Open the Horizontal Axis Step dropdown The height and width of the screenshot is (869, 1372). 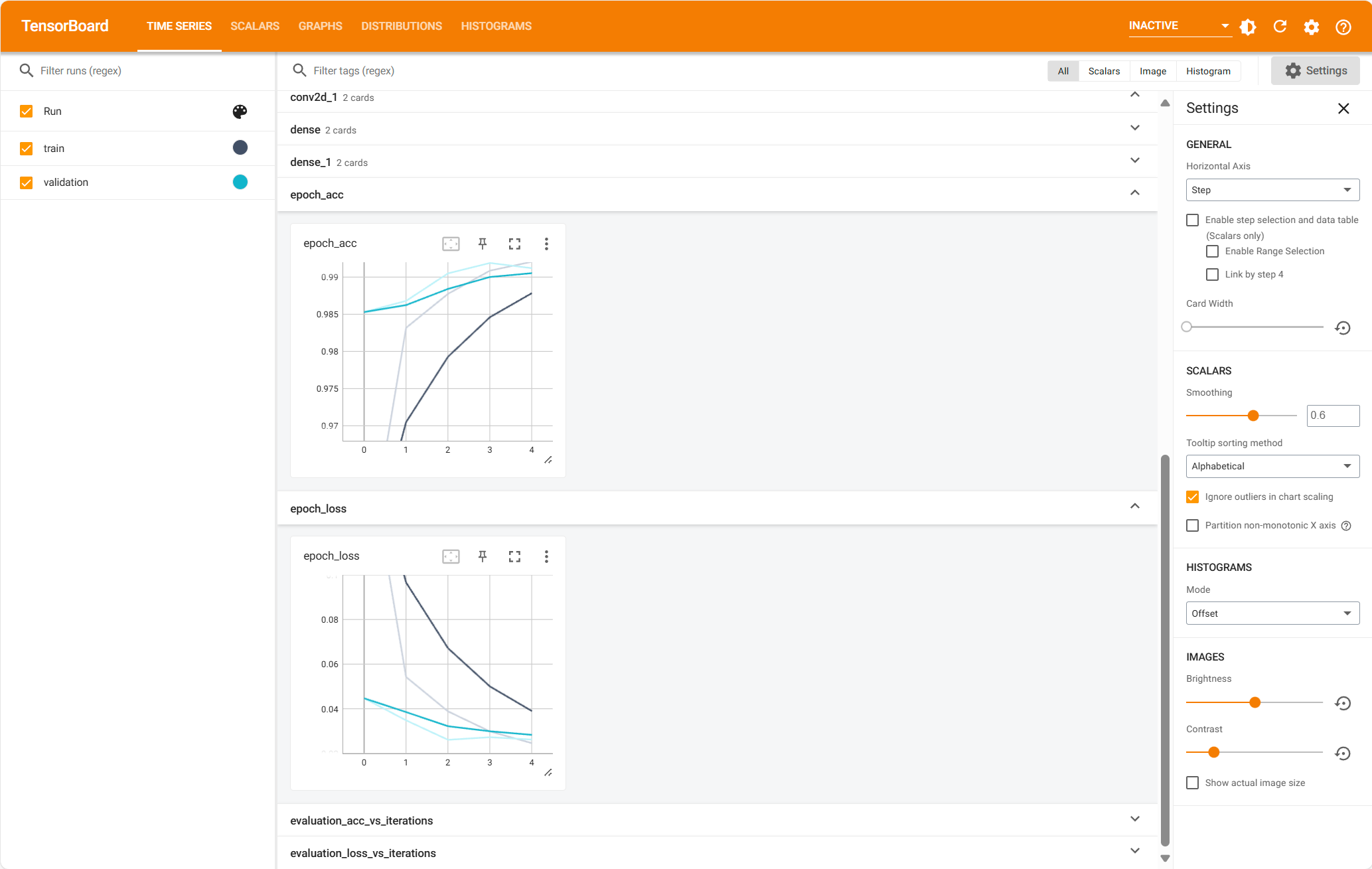1272,190
